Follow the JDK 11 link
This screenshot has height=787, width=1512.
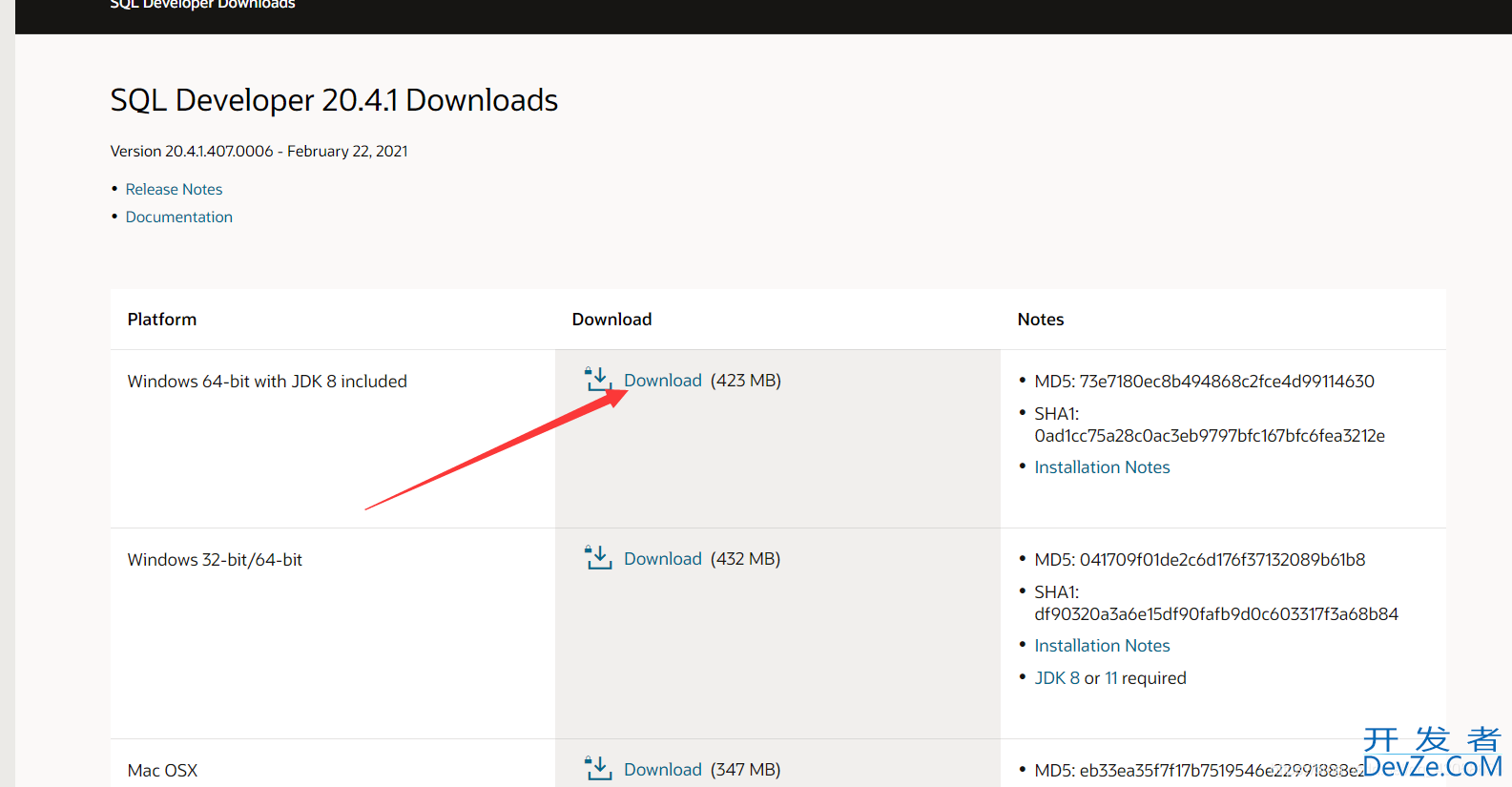1111,678
